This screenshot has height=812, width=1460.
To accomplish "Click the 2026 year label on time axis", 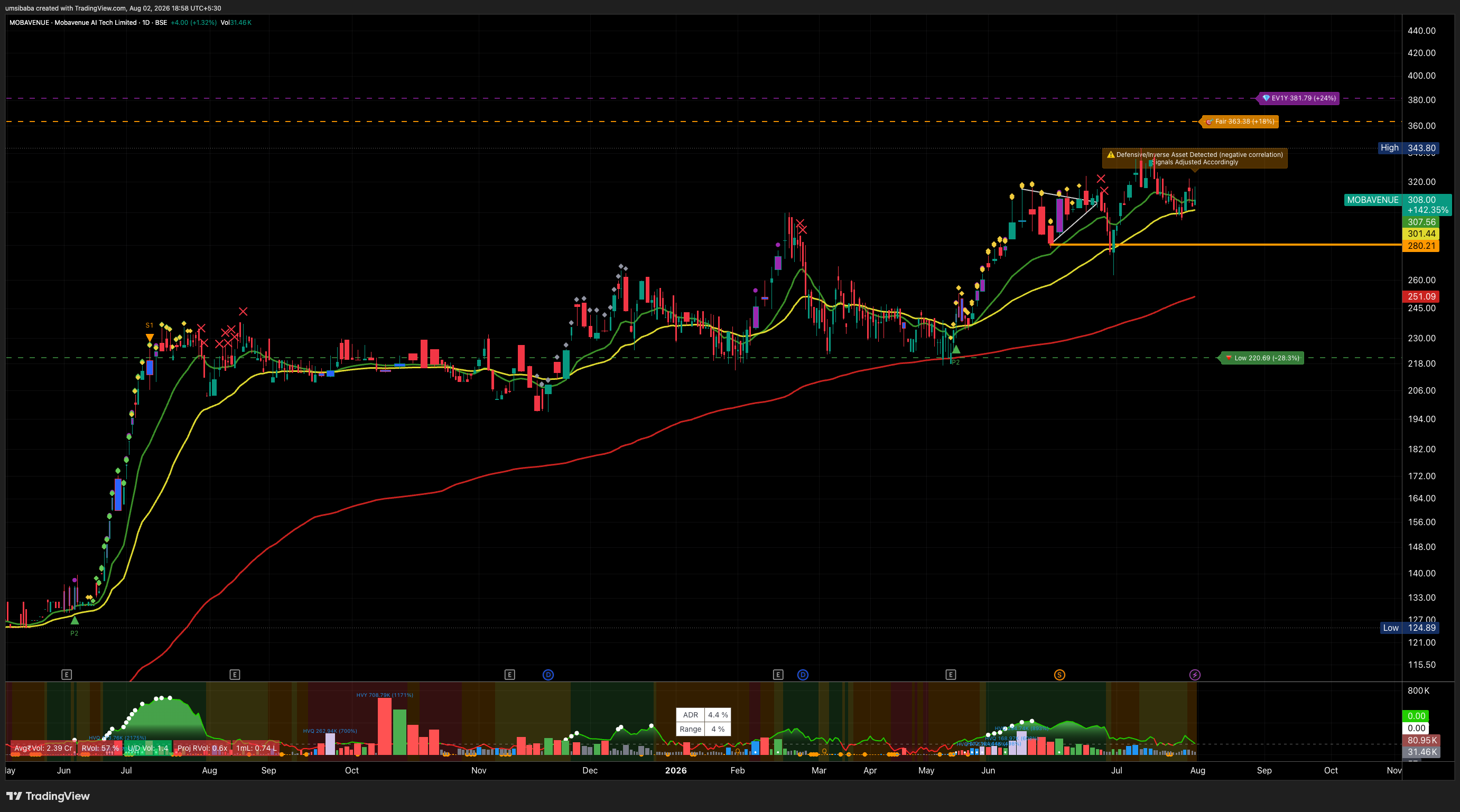I will click(676, 770).
